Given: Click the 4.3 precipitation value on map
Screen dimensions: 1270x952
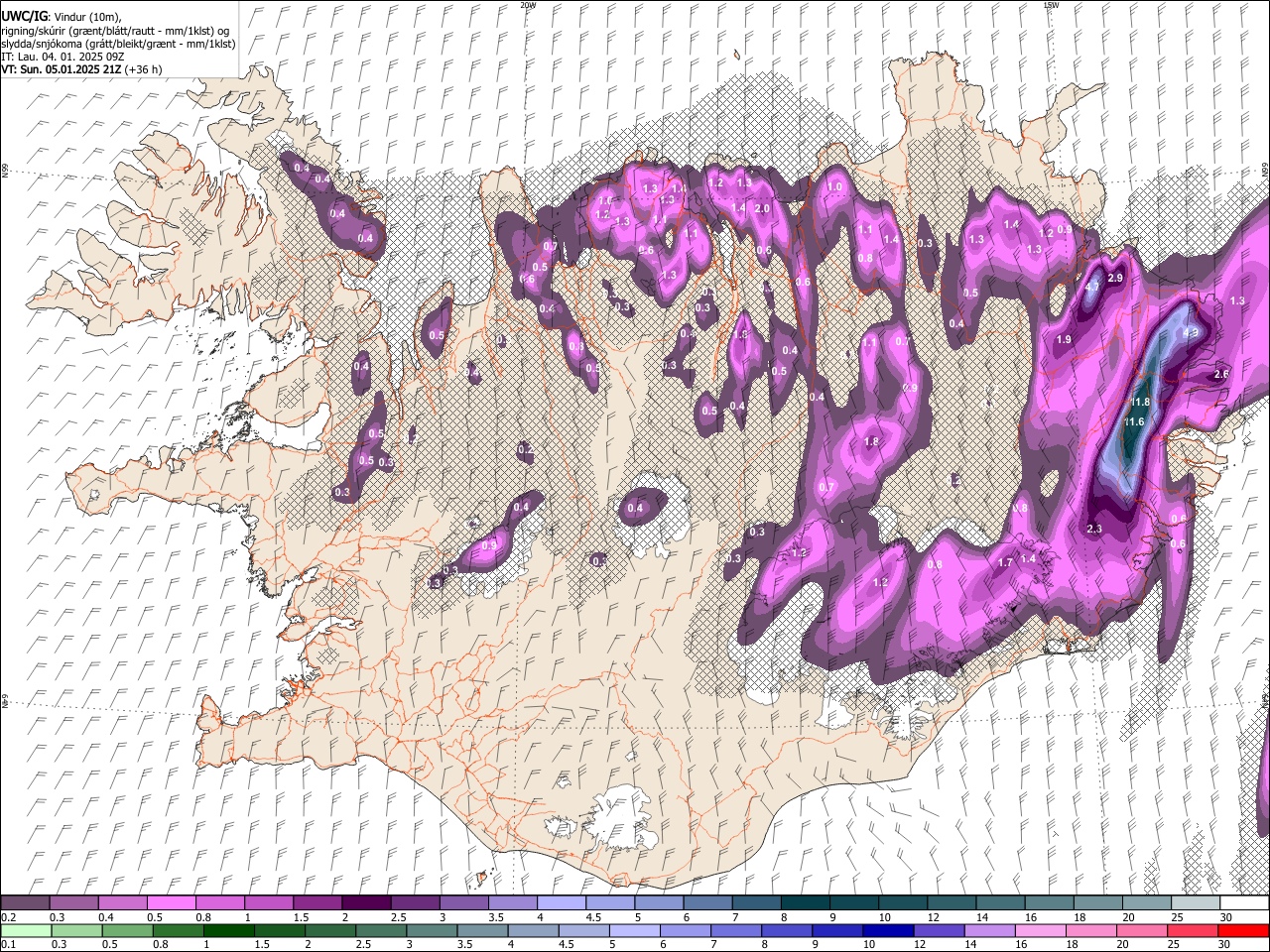Looking at the screenshot, I should (x=1191, y=332).
